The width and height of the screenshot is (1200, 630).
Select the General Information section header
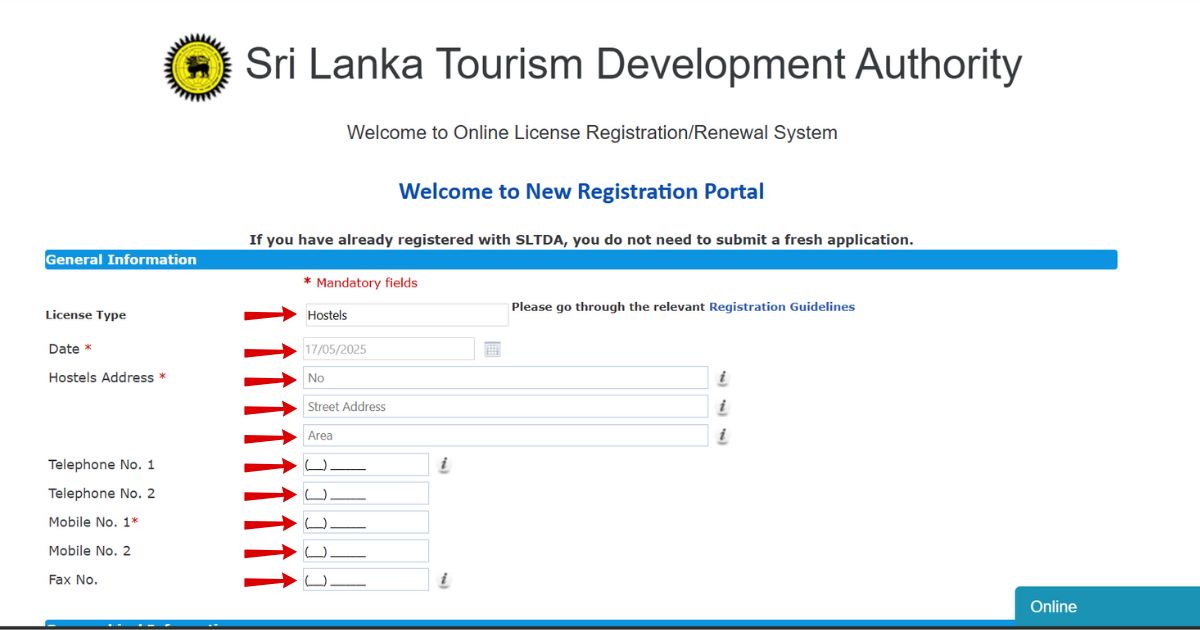[121, 259]
